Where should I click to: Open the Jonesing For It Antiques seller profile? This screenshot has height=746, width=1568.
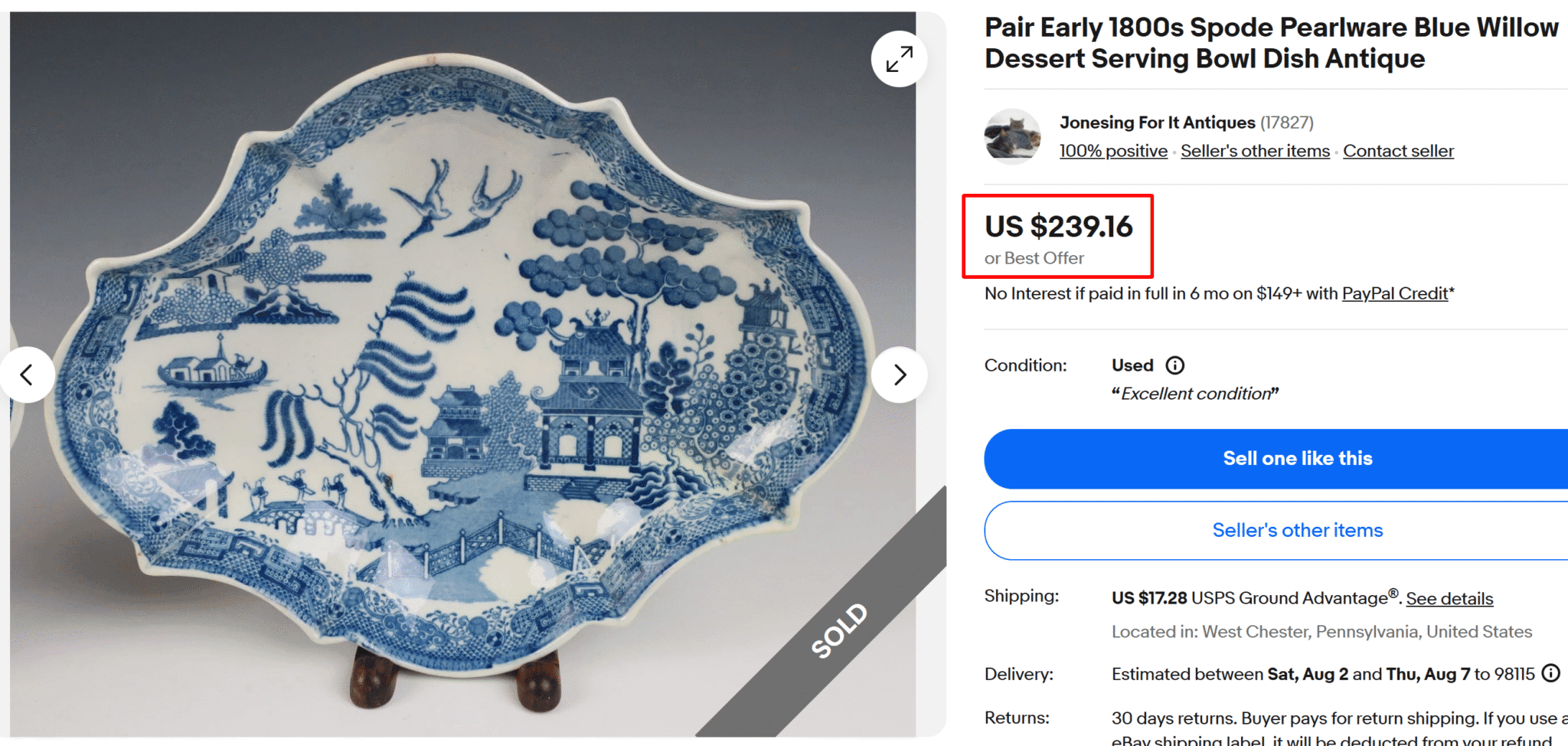pos(1156,122)
